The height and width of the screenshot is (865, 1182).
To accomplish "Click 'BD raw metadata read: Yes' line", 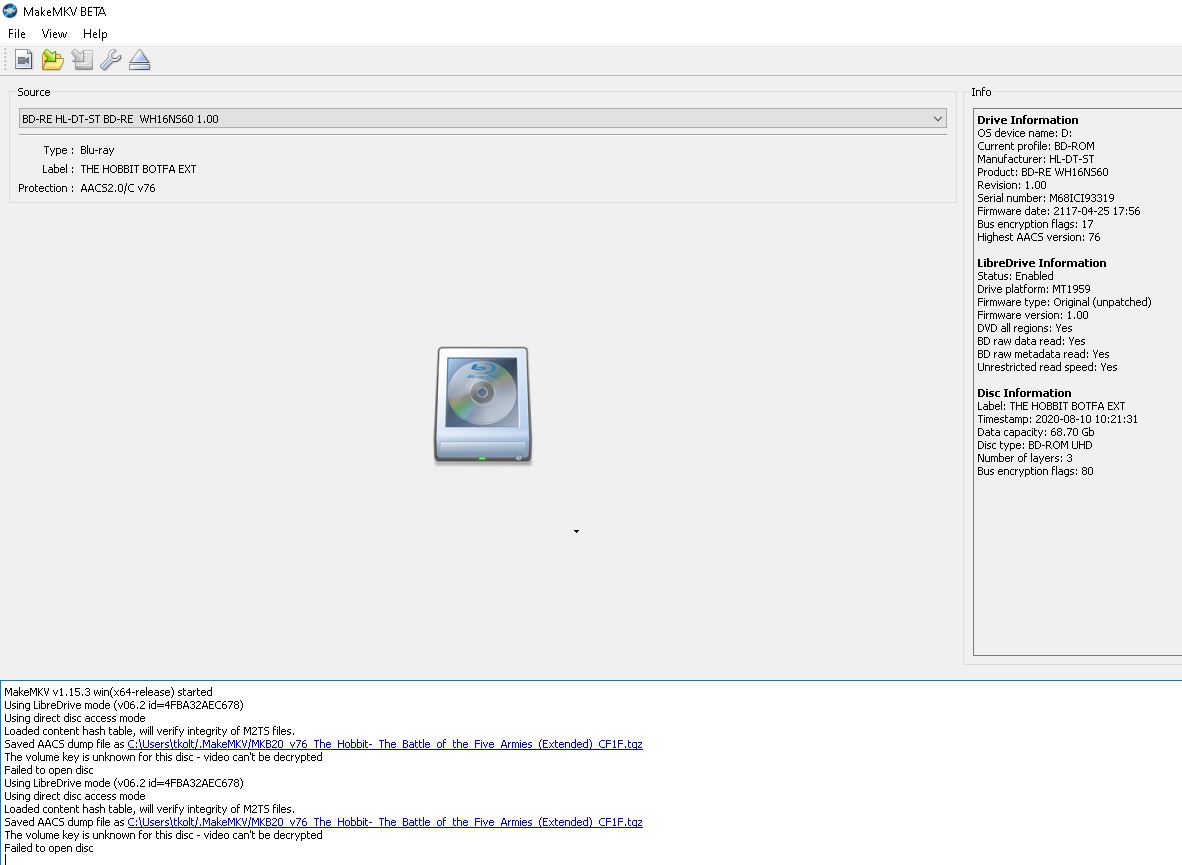I will coord(1043,354).
